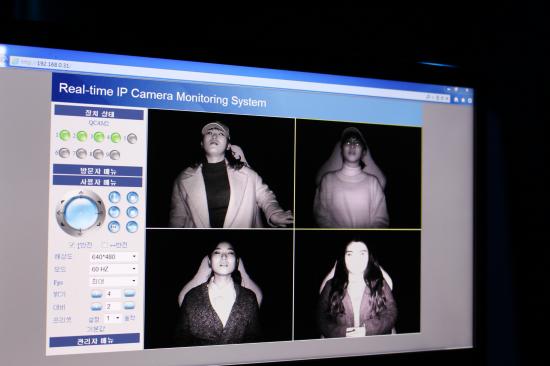Select the top-right camera video feed
The height and width of the screenshot is (366, 550).
point(358,174)
